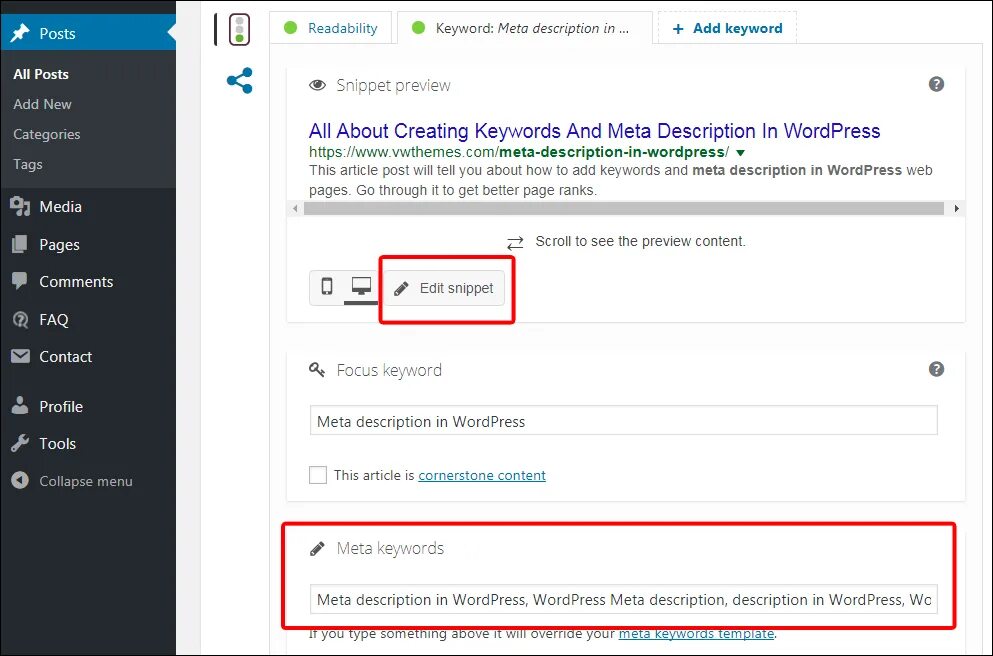993x656 pixels.
Task: Click the Contact envelope icon
Action: click(20, 356)
